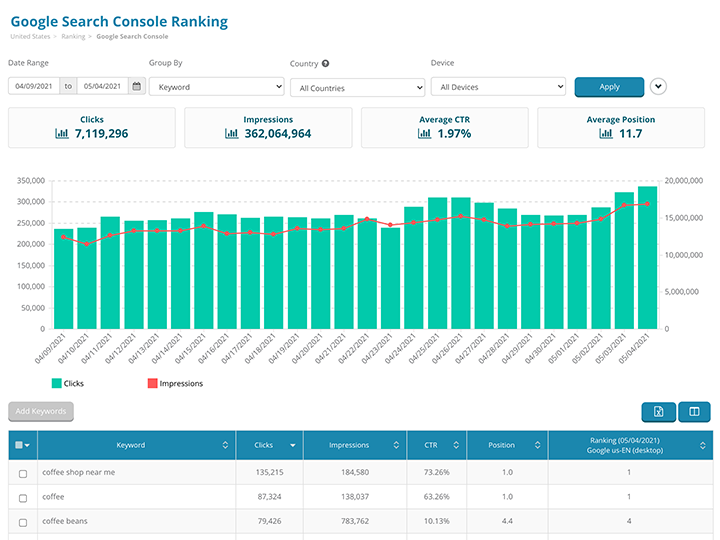This screenshot has height=540, width=720.
Task: Click bar chart icon in Clicks card
Action: point(64,134)
